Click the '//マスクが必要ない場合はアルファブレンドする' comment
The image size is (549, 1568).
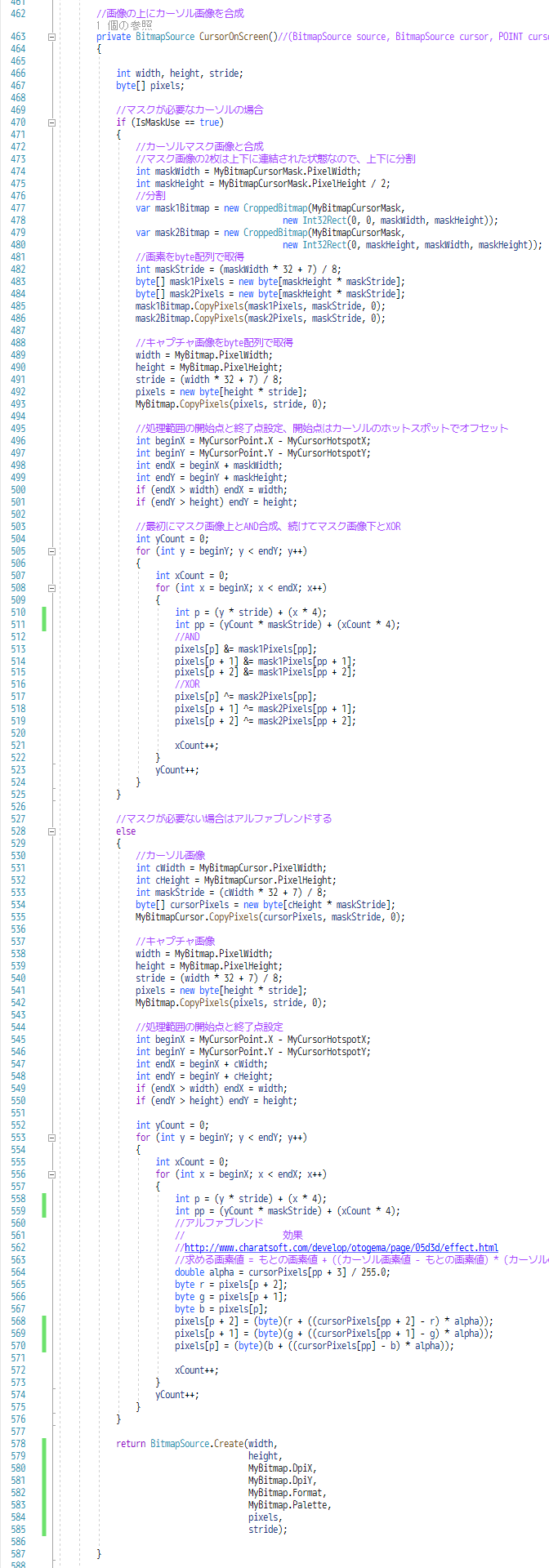coord(224,819)
